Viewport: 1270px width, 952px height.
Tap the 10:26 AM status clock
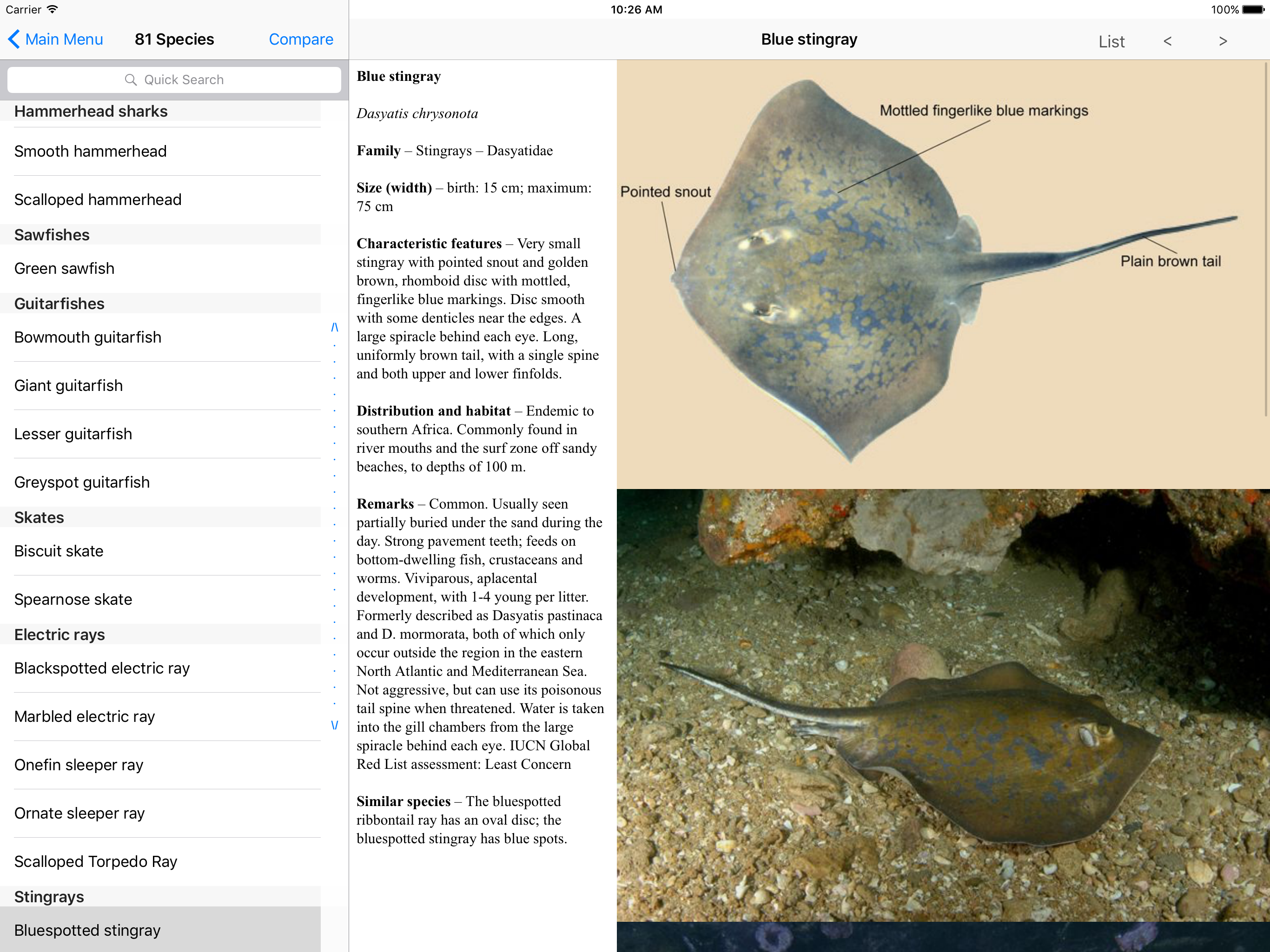coord(636,10)
